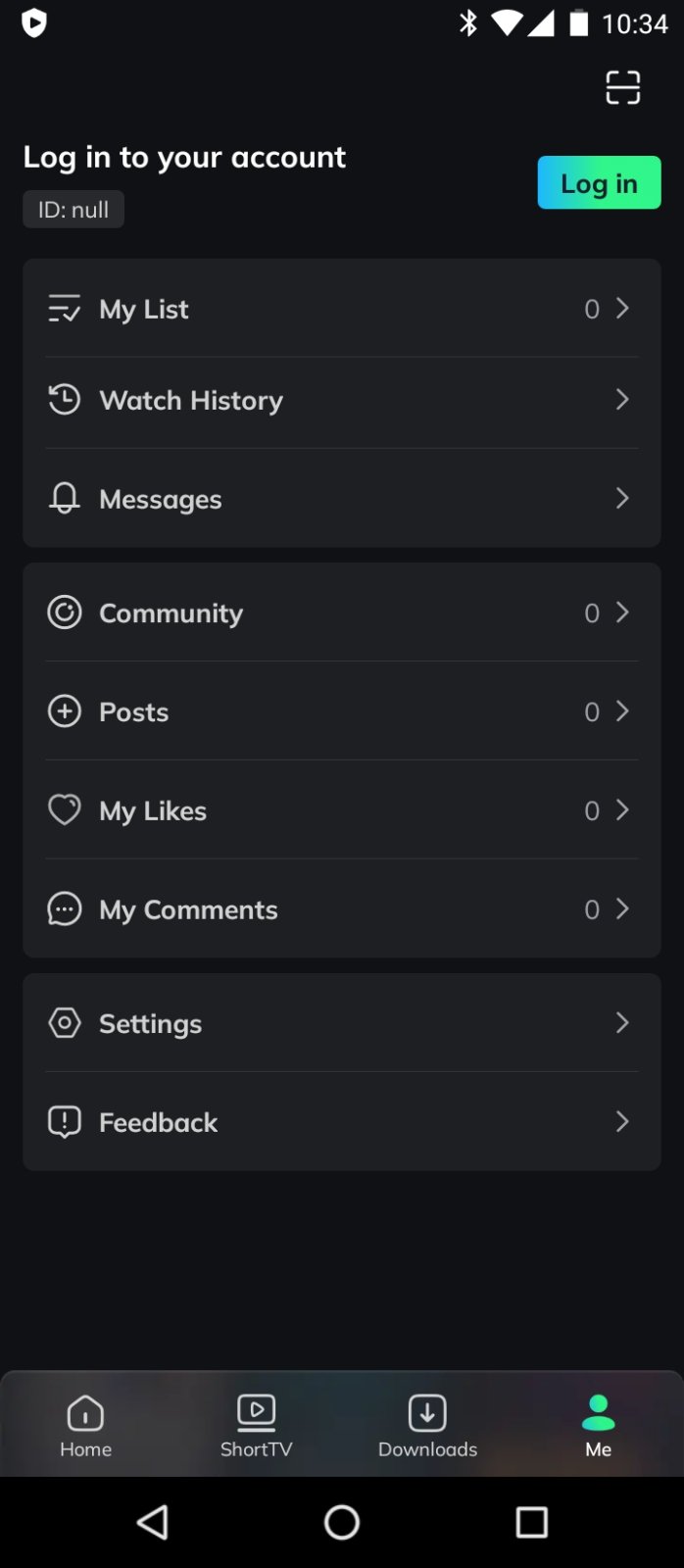The height and width of the screenshot is (1568, 684).
Task: Tap the My Comments speech bubble icon
Action: pos(65,909)
